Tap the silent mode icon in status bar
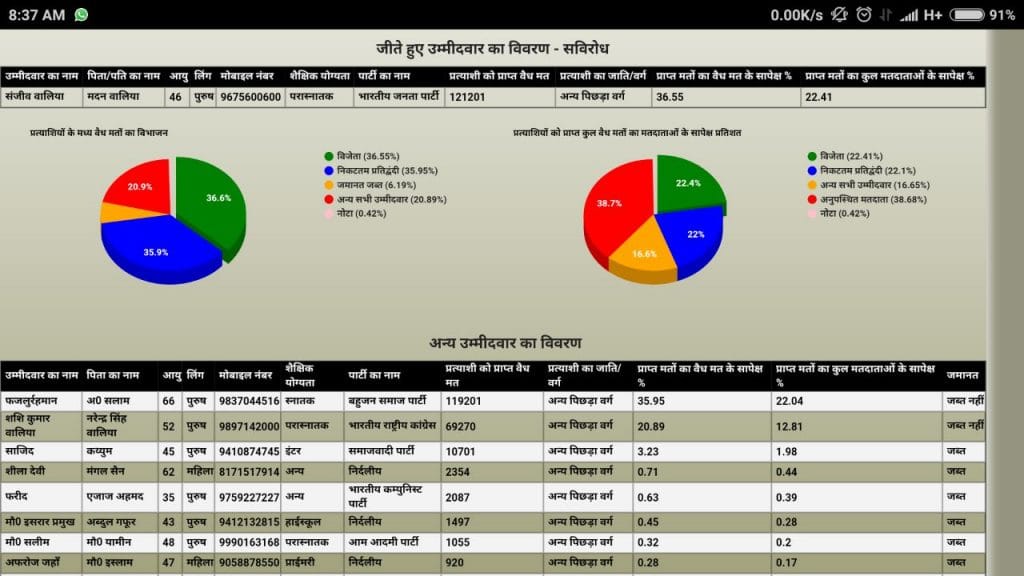Viewport: 1024px width, 576px height. [839, 15]
